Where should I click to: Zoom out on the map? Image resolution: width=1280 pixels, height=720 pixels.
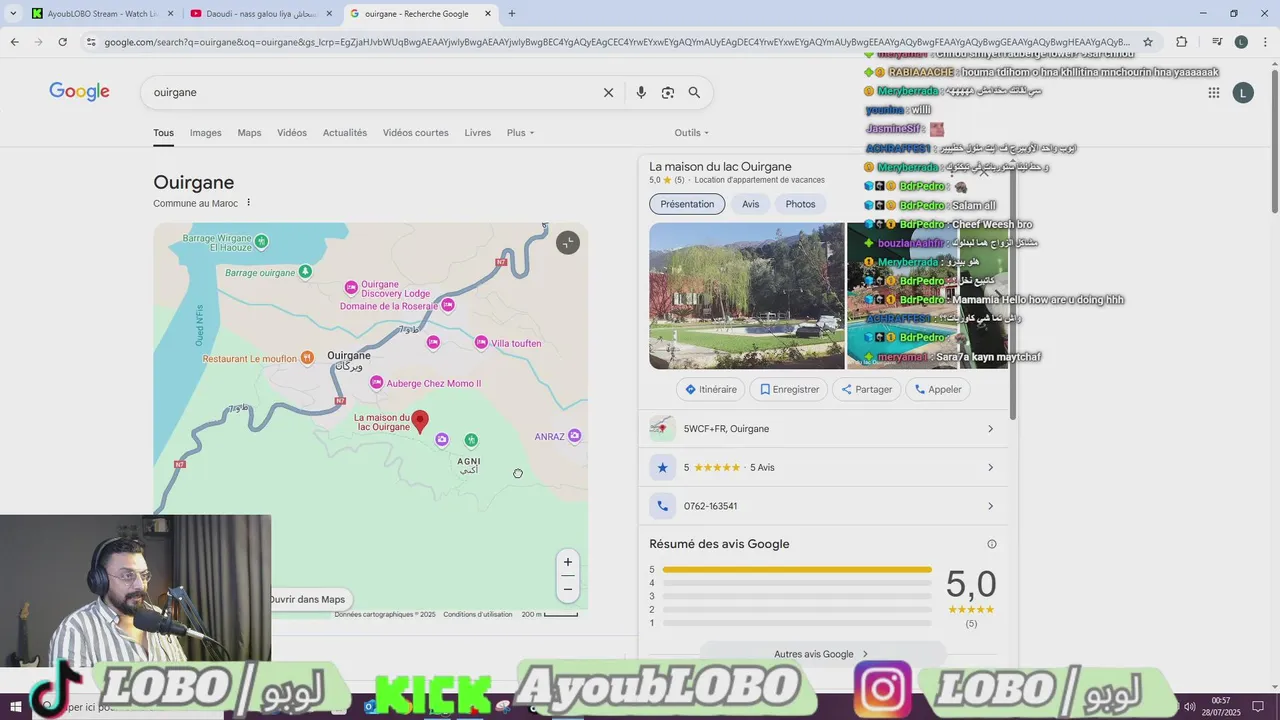click(568, 589)
